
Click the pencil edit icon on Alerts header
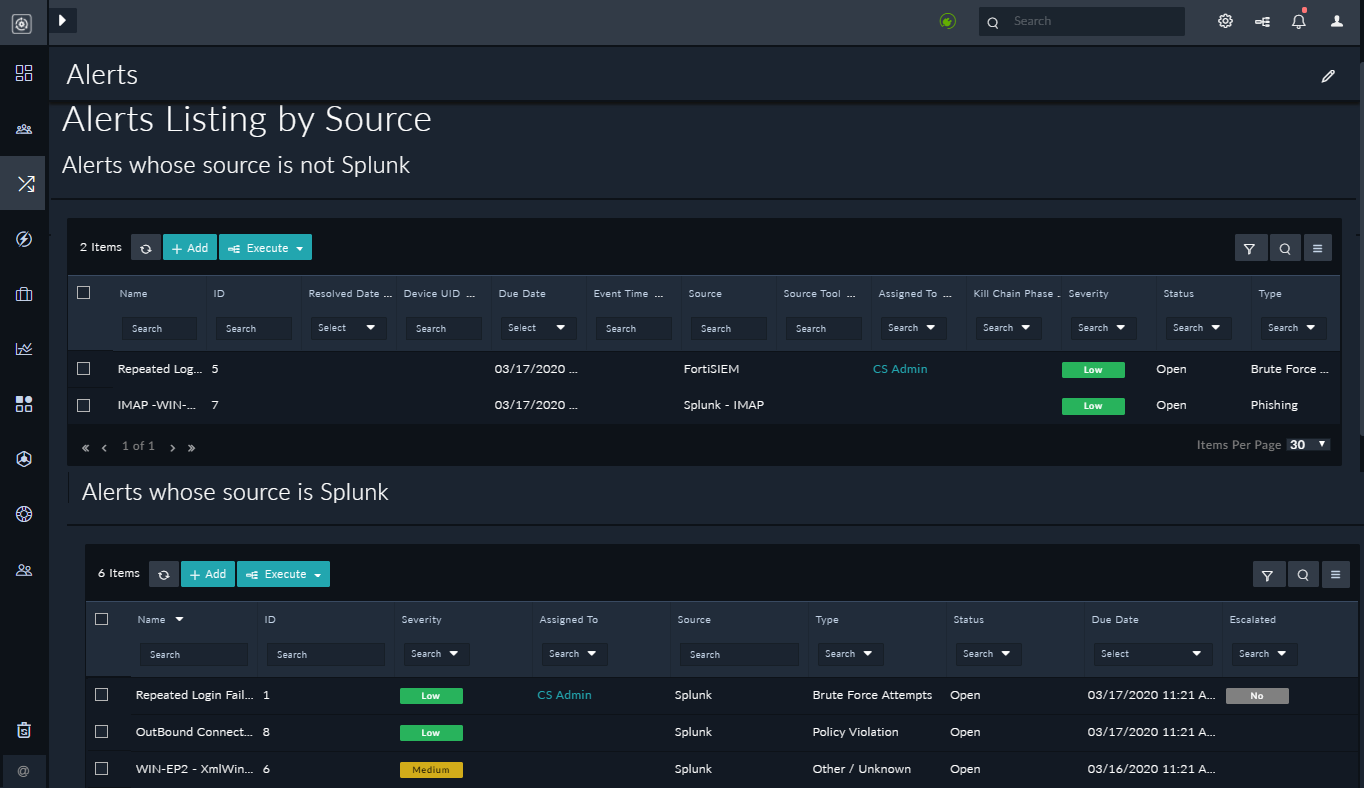(1328, 76)
